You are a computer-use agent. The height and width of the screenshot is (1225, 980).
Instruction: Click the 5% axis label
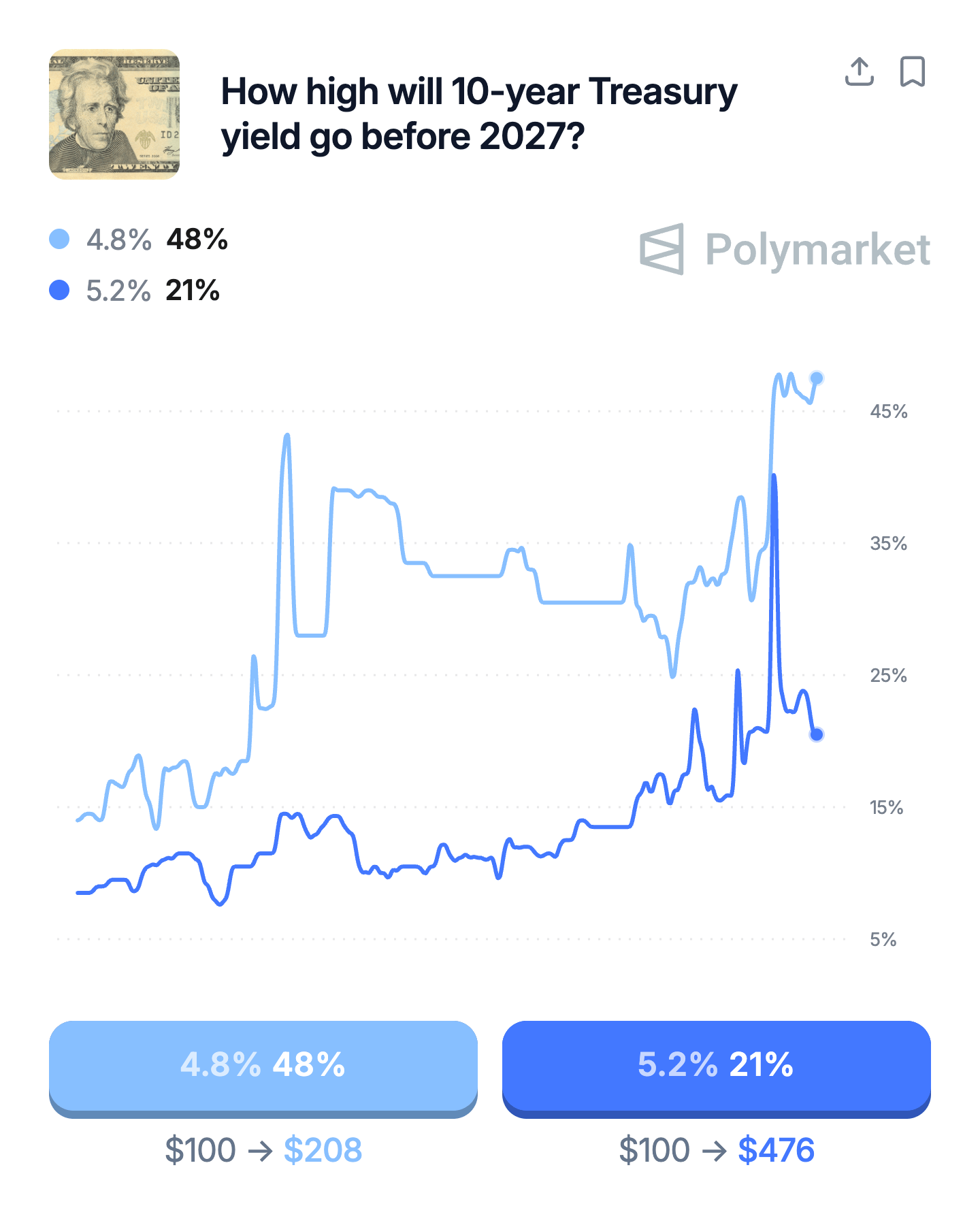tap(883, 940)
